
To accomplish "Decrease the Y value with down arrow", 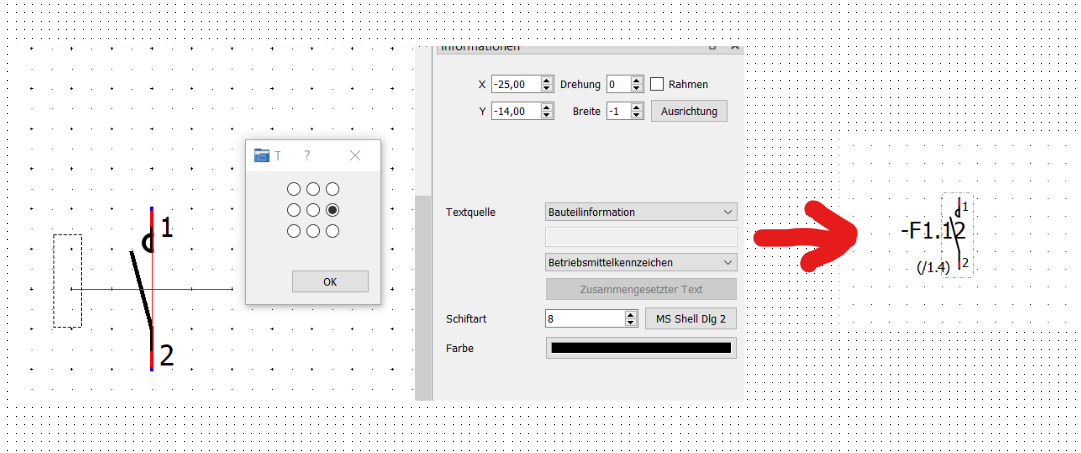I will click(x=547, y=115).
